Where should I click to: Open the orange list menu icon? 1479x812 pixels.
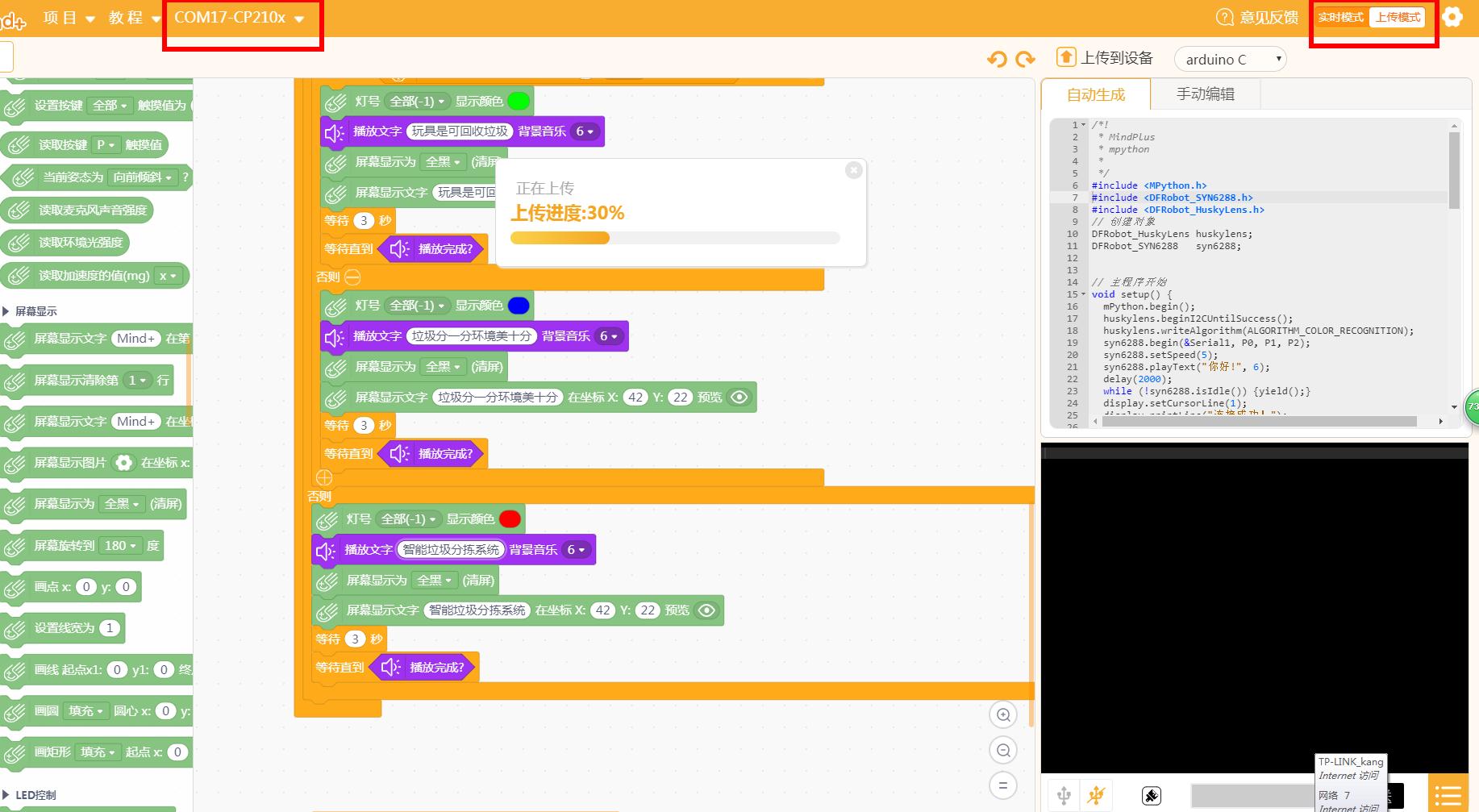click(x=1449, y=796)
